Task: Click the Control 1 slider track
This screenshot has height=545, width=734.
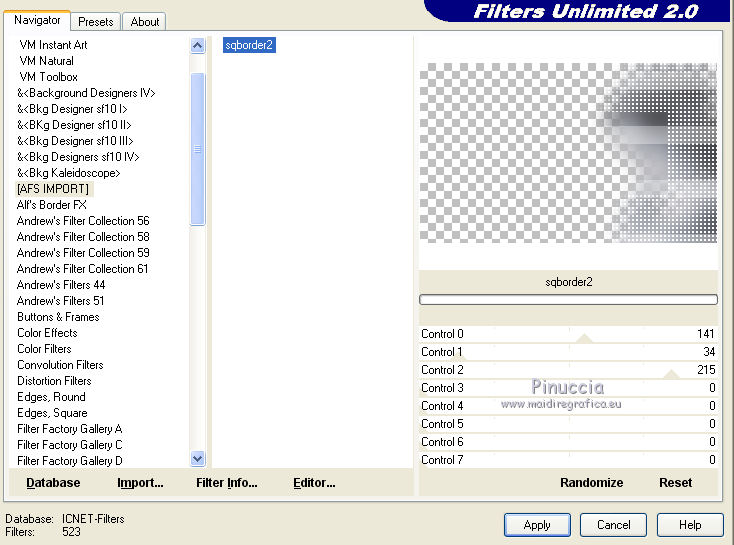Action: coord(568,352)
